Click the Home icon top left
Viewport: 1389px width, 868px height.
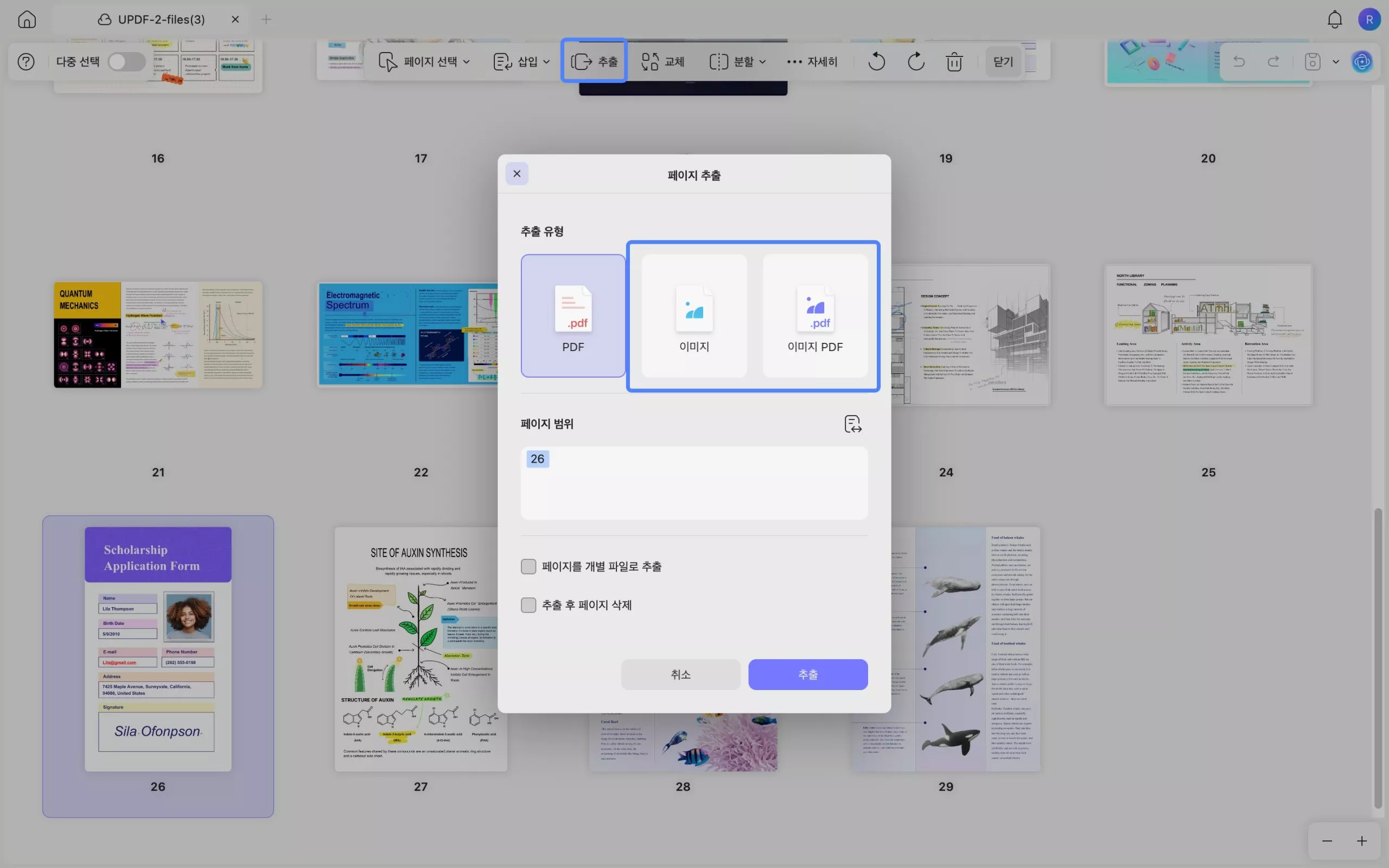coord(27,19)
